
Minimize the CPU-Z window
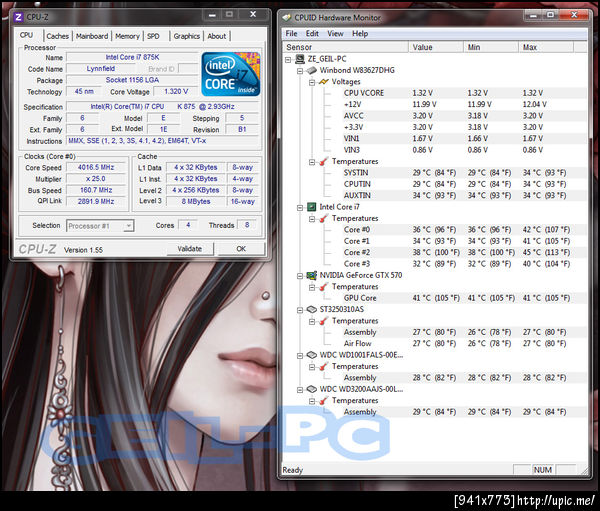pyautogui.click(x=212, y=15)
